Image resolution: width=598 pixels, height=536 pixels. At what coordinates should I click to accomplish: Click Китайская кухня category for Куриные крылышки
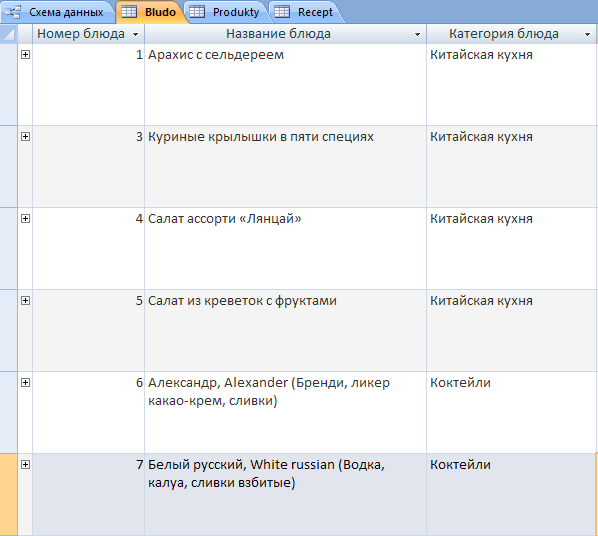point(512,167)
